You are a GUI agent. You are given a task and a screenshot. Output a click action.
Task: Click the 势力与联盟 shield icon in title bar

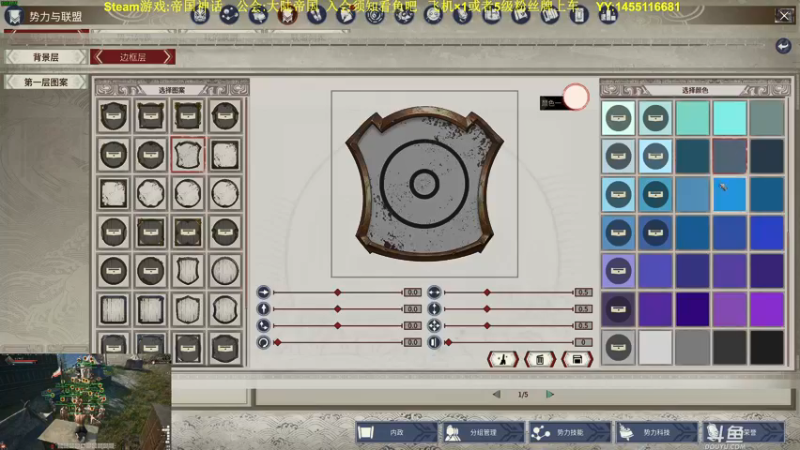pyautogui.click(x=14, y=16)
